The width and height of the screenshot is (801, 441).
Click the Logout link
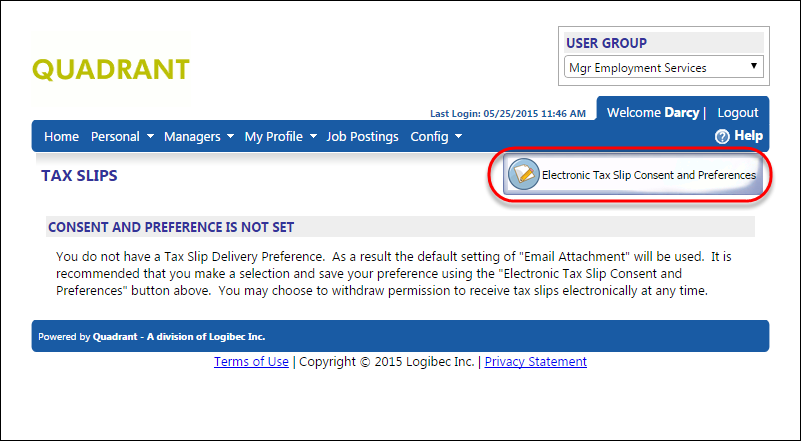(738, 113)
